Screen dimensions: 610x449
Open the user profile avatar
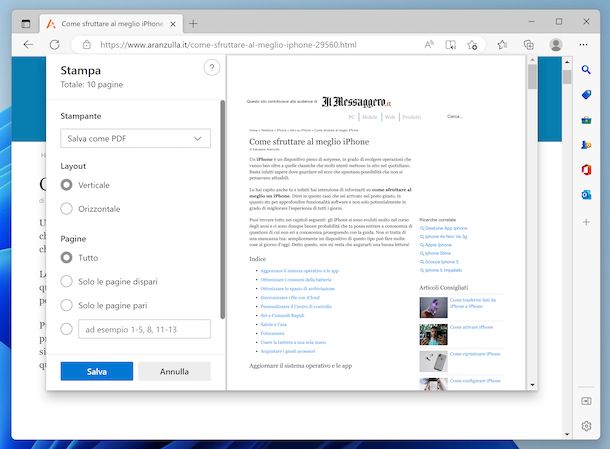(x=556, y=45)
